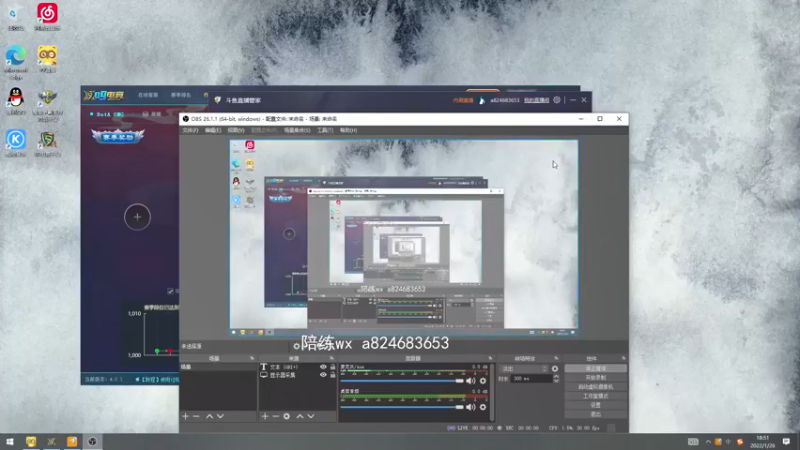Open OBS settings from controls panel
This screenshot has width=800, height=450.
click(595, 405)
